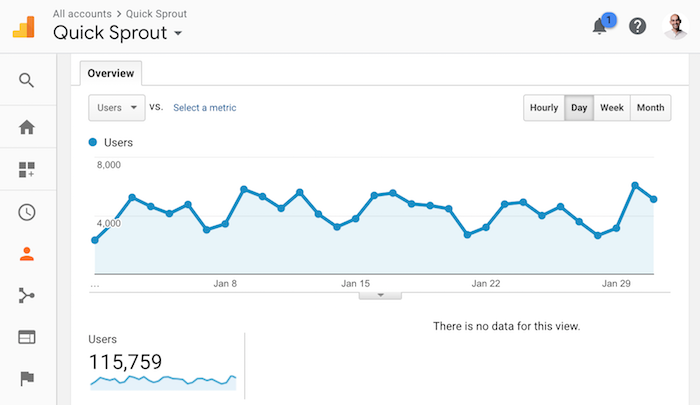The width and height of the screenshot is (700, 405).
Task: Click the 4,000 y-axis label
Action: 109,223
